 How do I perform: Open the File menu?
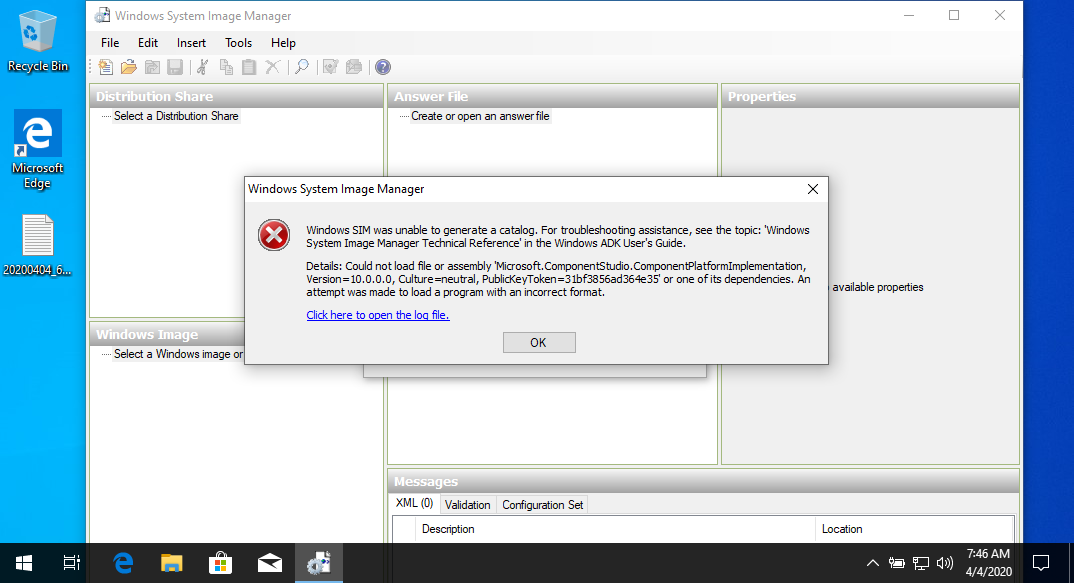tap(110, 42)
